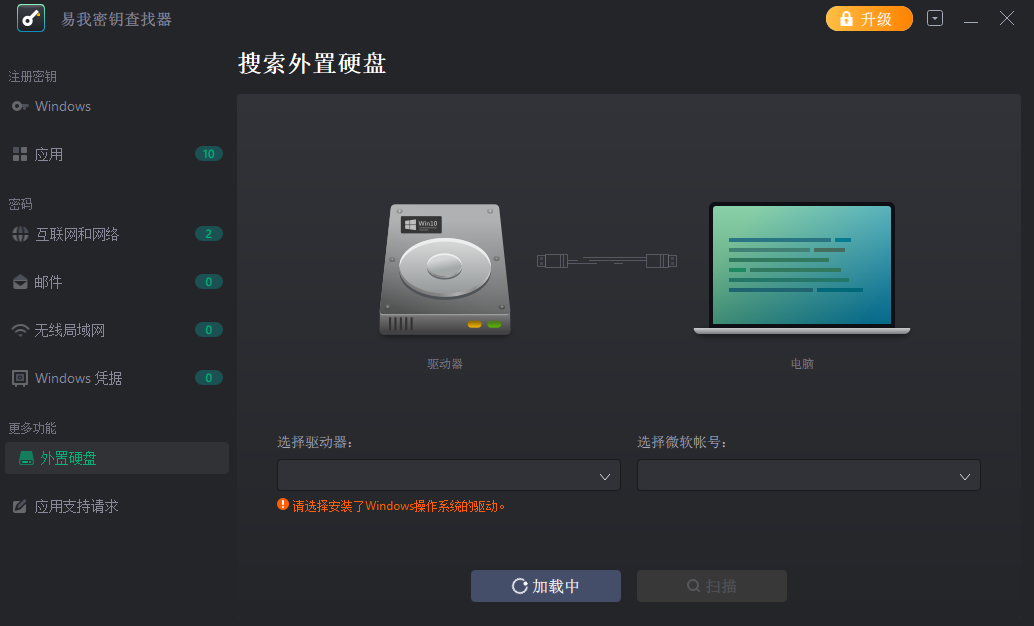Click the Windows key icon in sidebar

coord(20,106)
